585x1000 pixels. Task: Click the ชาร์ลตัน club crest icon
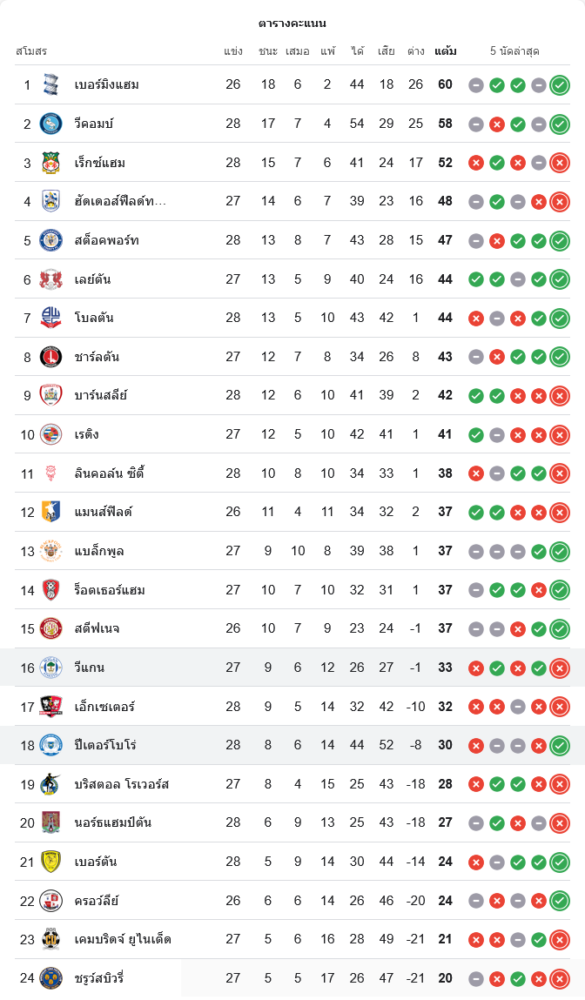51,357
